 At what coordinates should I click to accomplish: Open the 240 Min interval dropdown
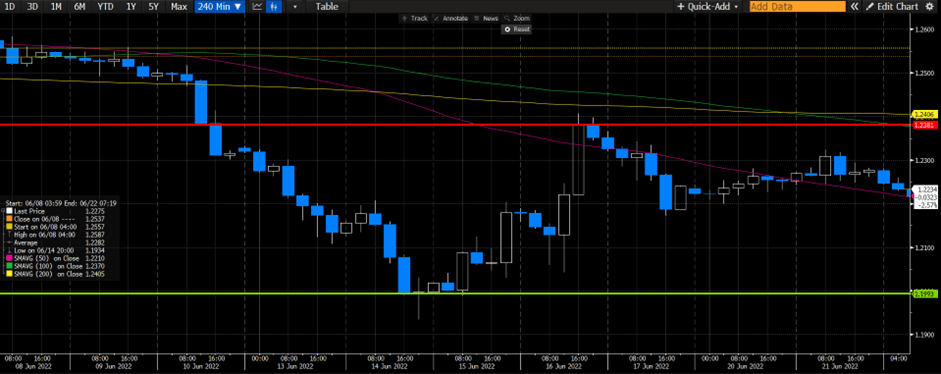pos(220,7)
